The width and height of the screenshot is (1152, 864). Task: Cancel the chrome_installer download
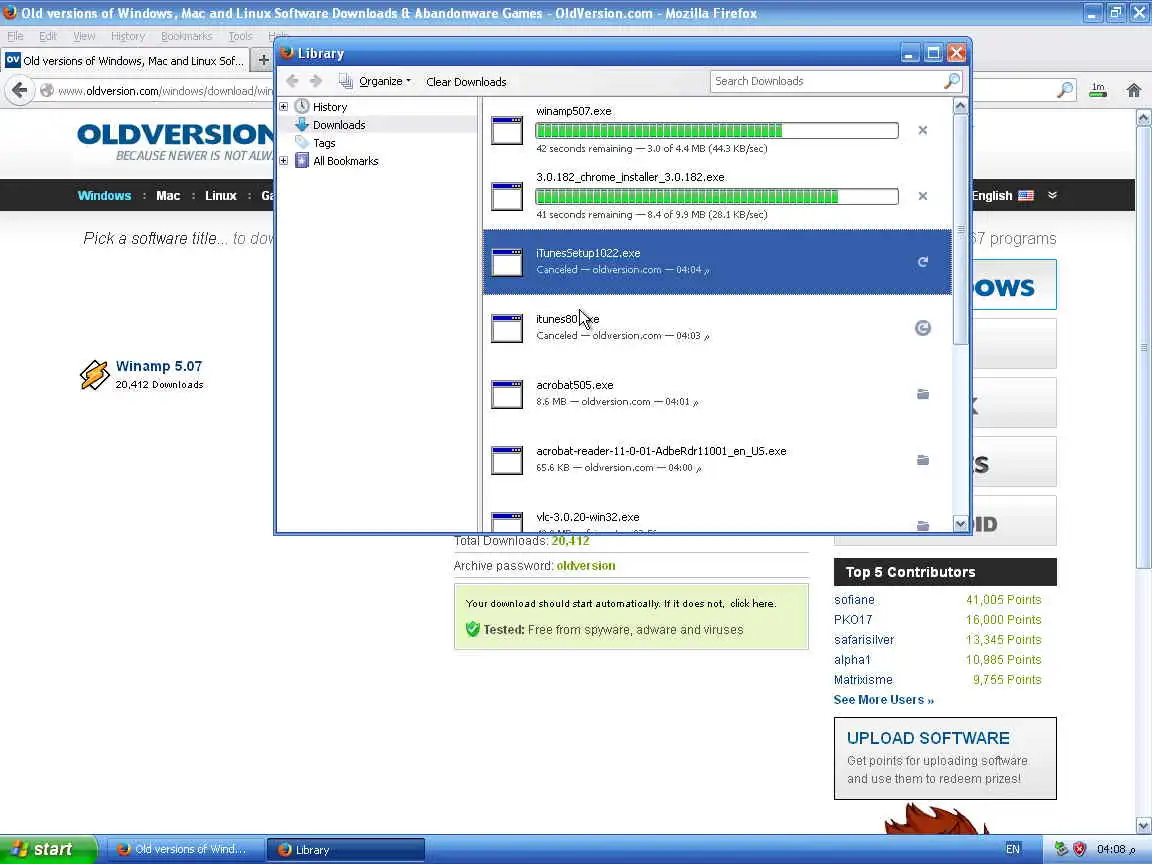[x=923, y=196]
